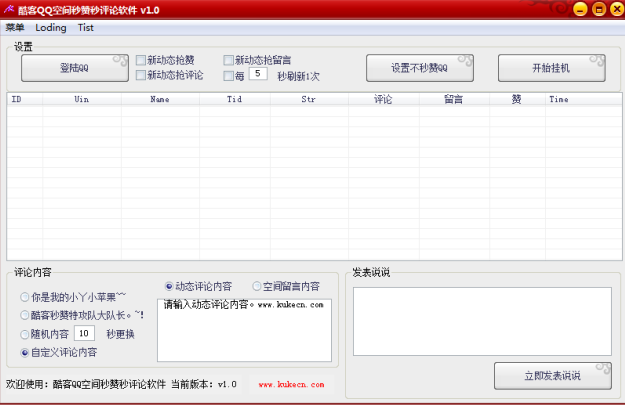This screenshot has width=625, height=405.
Task: Open the 菜单 menu
Action: [15, 27]
